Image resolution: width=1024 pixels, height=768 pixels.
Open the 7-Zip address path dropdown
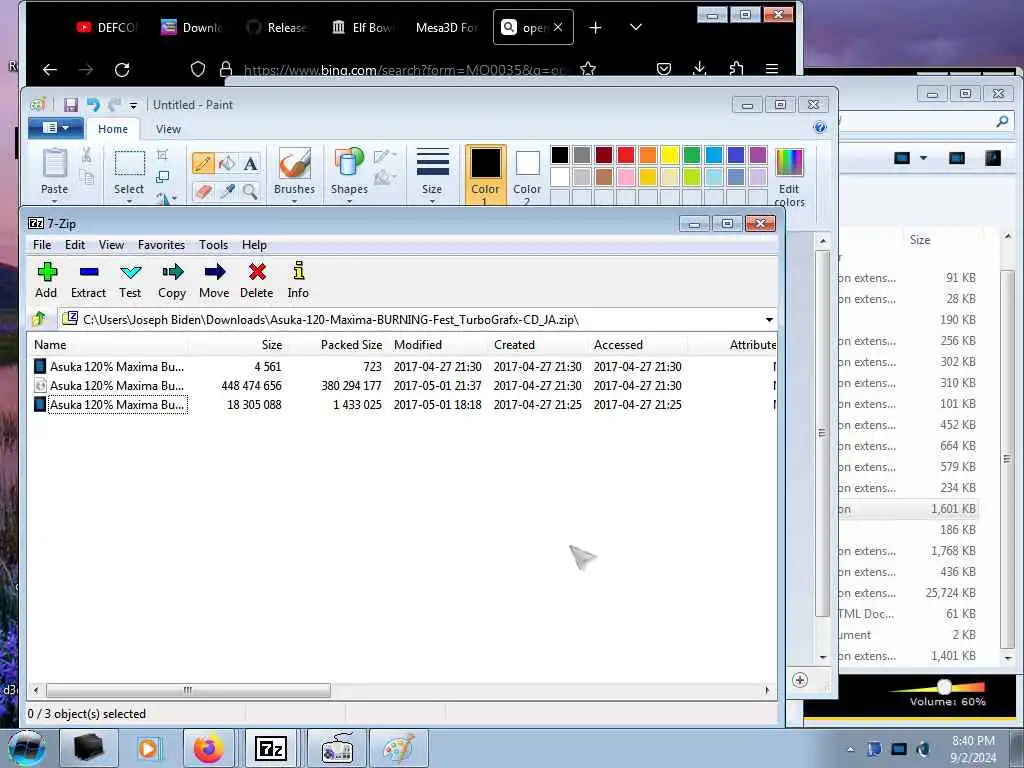tap(769, 319)
